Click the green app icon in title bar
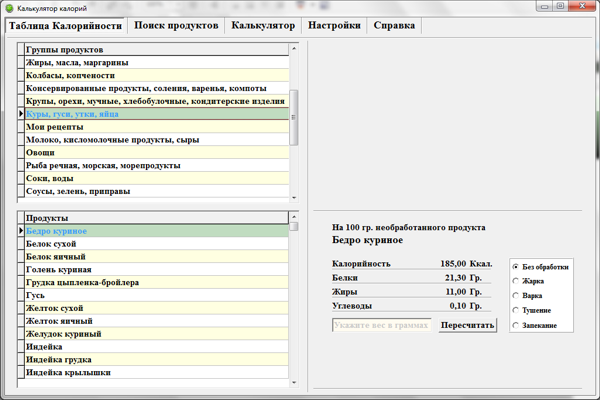 pos(9,8)
